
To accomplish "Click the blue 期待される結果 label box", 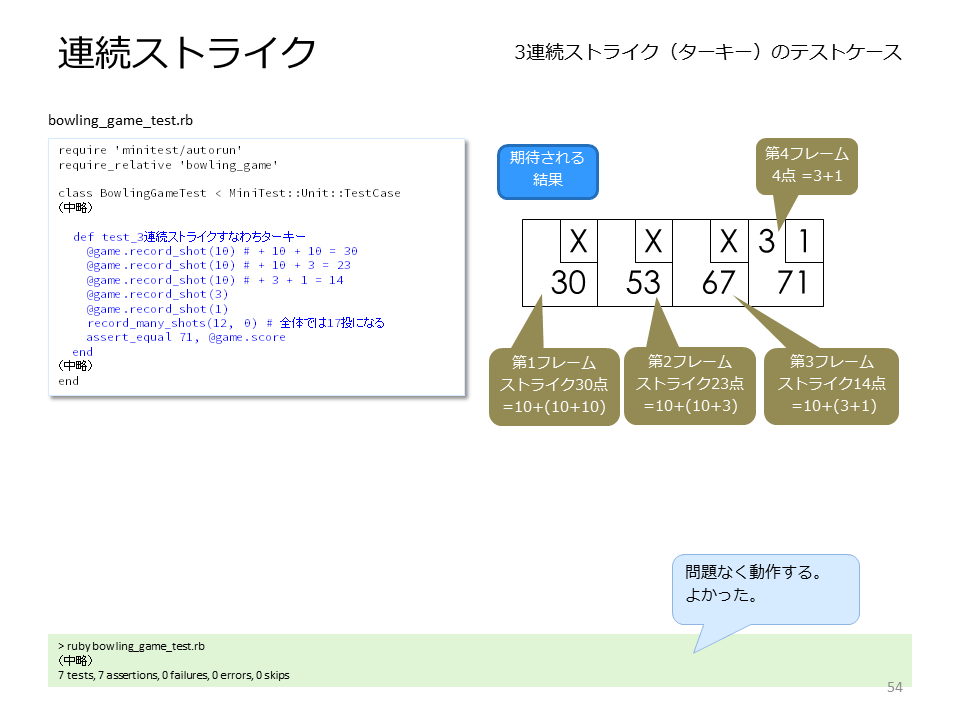I will click(x=547, y=172).
